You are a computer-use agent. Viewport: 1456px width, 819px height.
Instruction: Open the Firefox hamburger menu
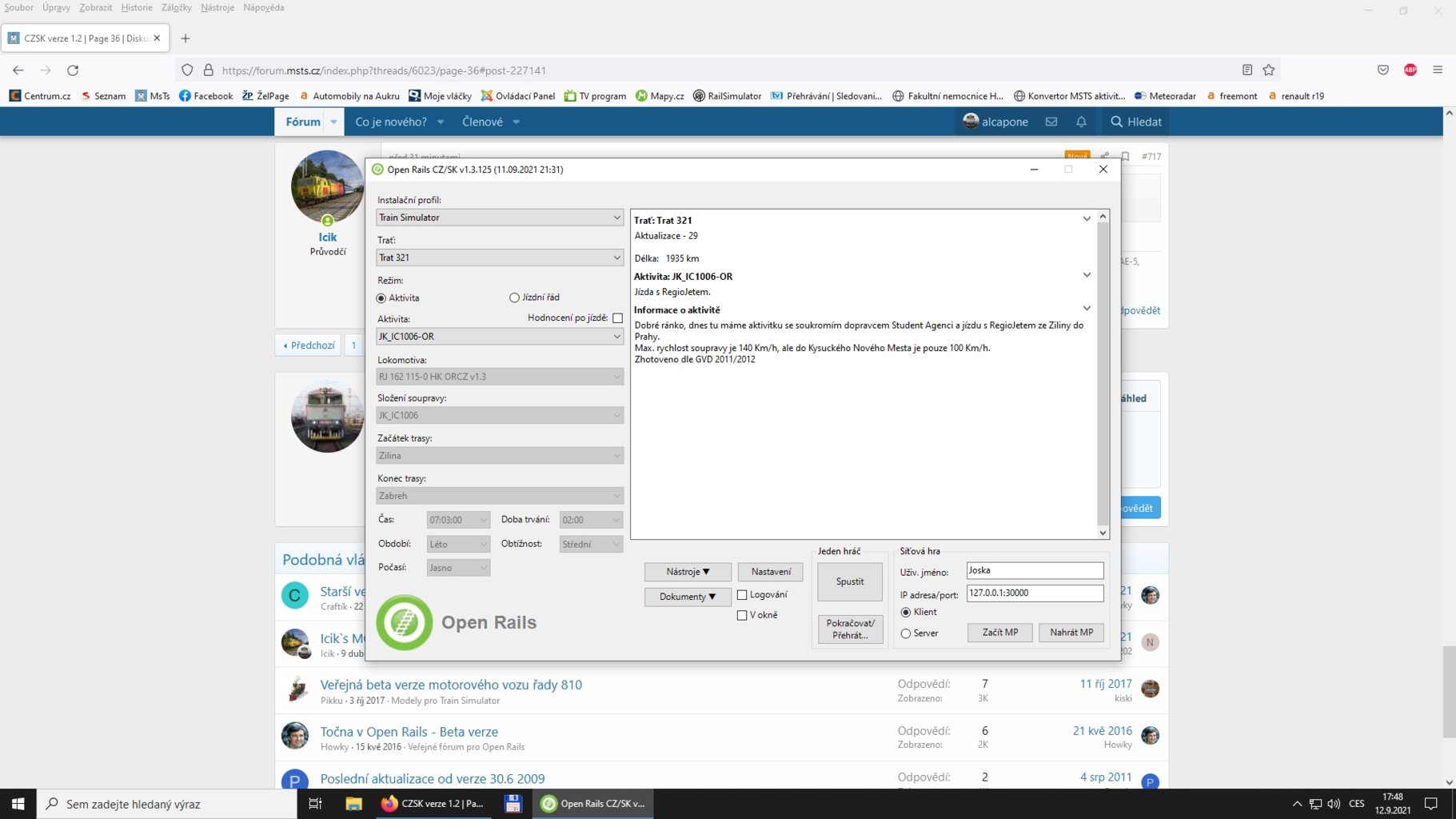[1438, 70]
